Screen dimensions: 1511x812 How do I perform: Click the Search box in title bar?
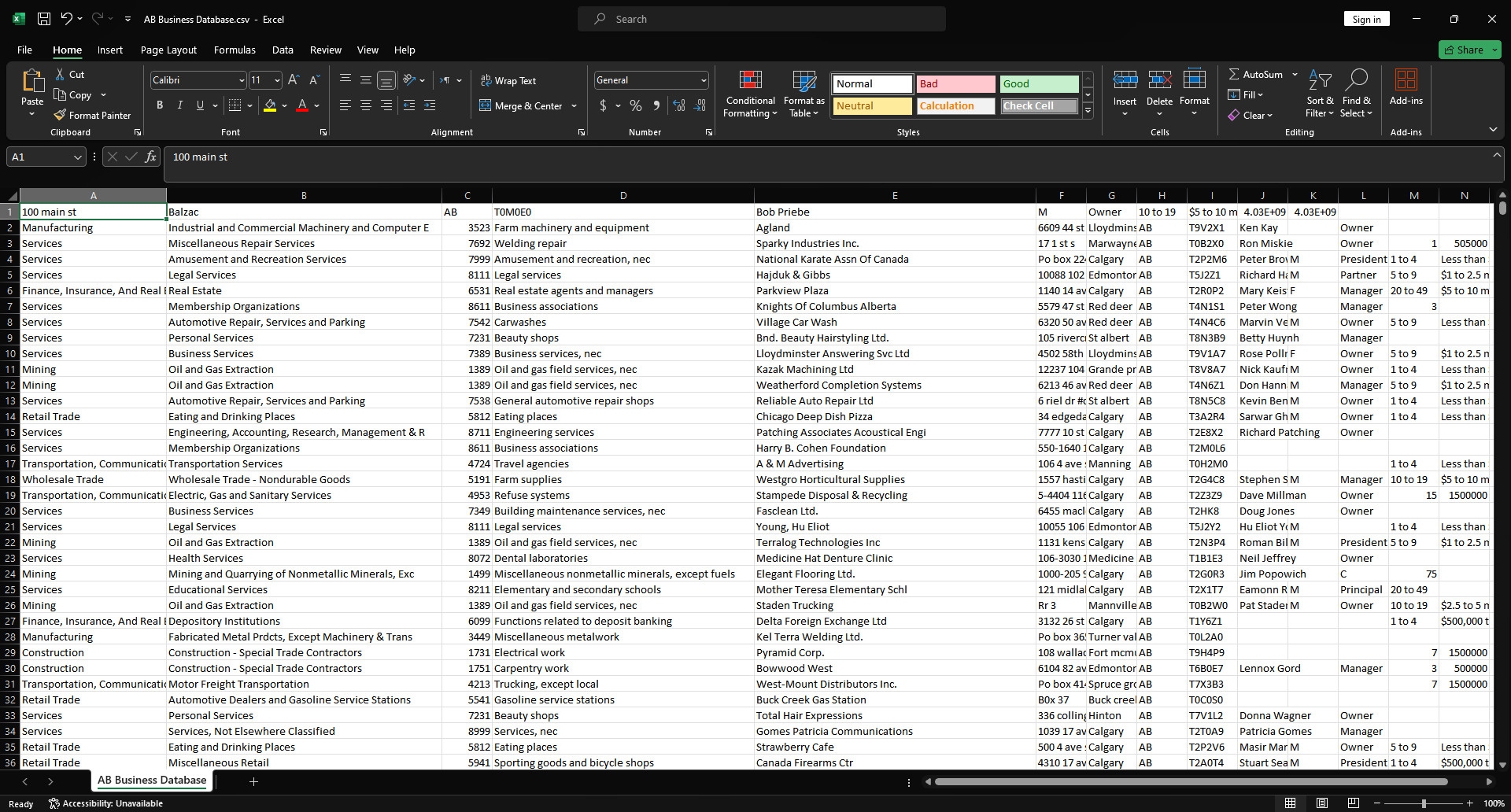[762, 19]
